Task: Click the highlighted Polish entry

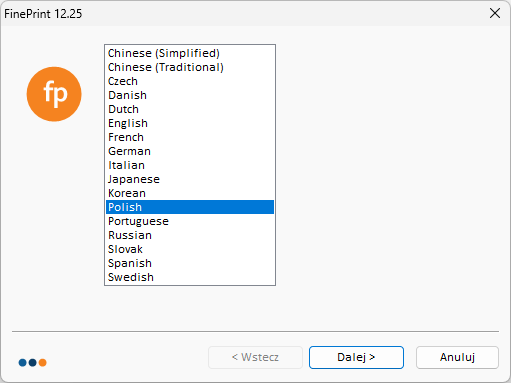Action: click(x=190, y=207)
